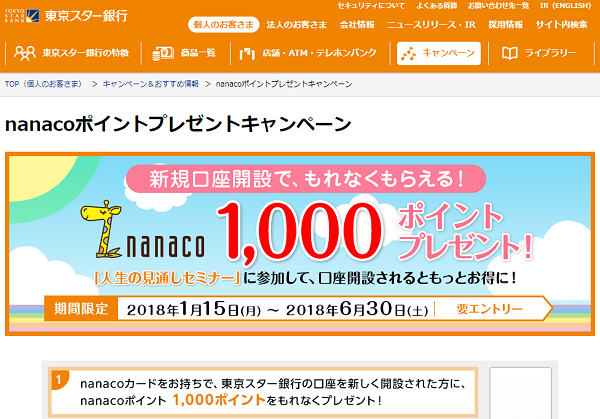Click the coins icon for 商品一覧

pyautogui.click(x=163, y=54)
